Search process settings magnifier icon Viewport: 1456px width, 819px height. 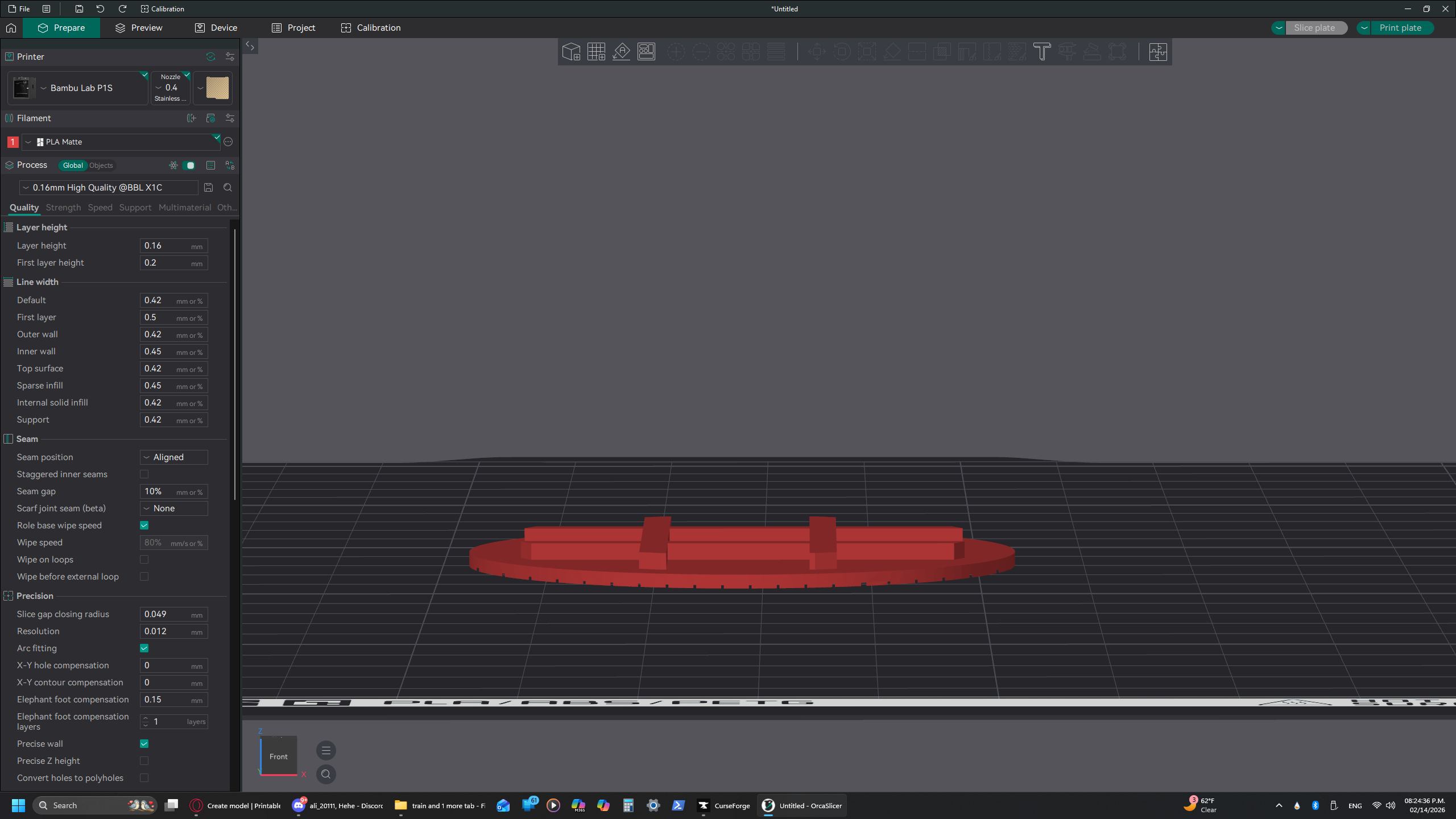click(227, 188)
